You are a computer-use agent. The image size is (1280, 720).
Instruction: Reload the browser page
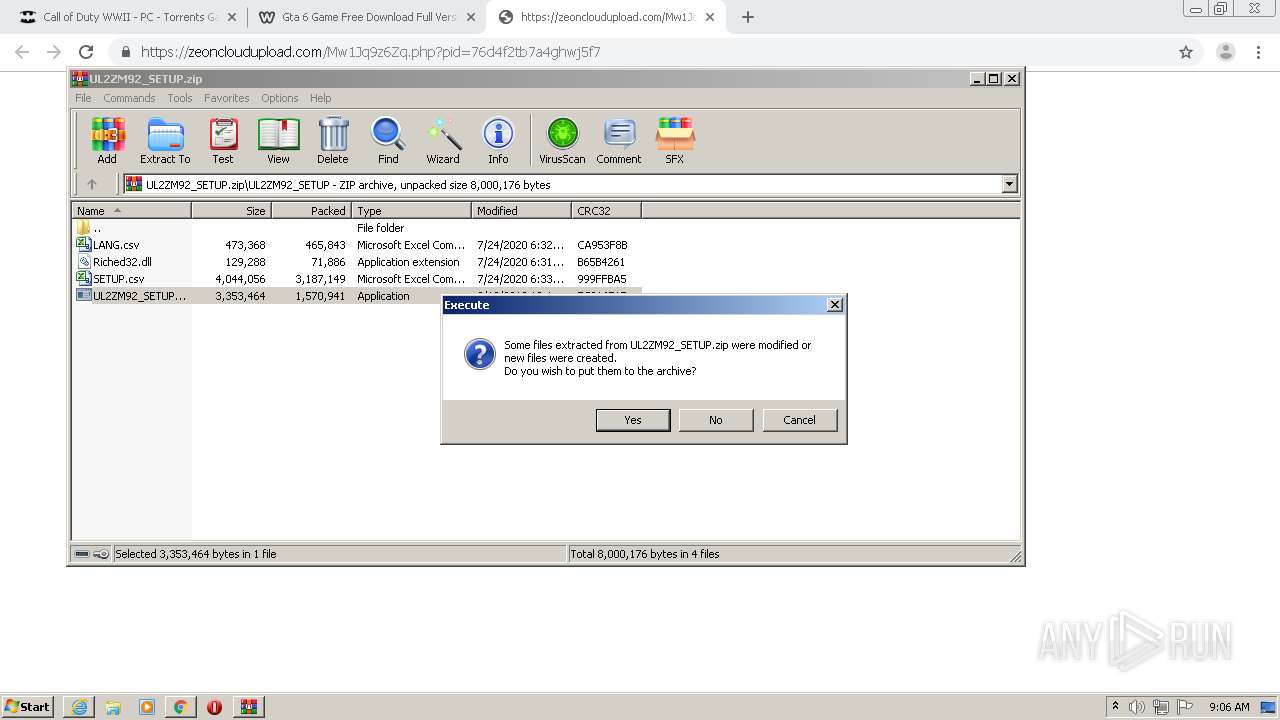click(86, 52)
